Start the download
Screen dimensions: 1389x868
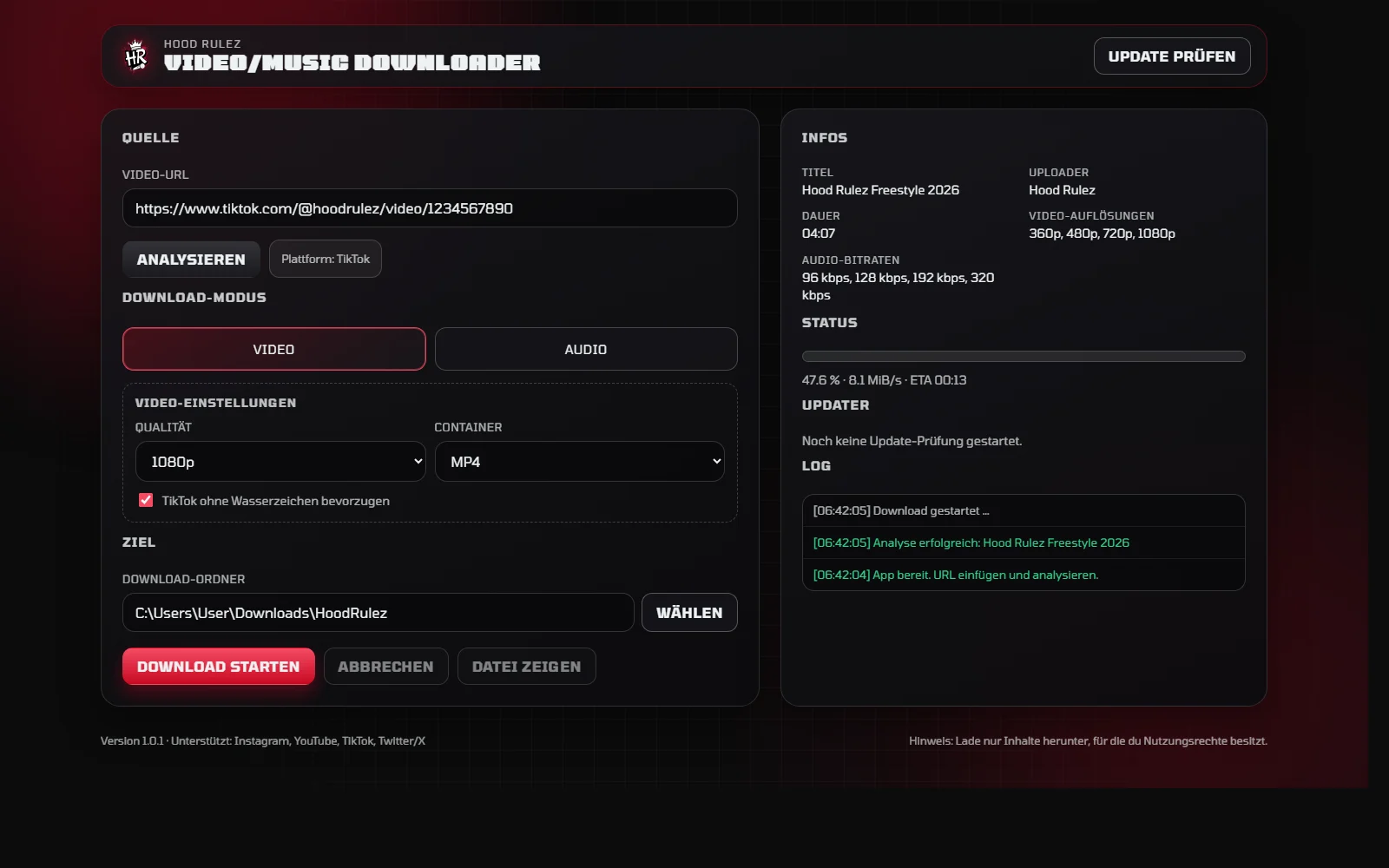[218, 666]
